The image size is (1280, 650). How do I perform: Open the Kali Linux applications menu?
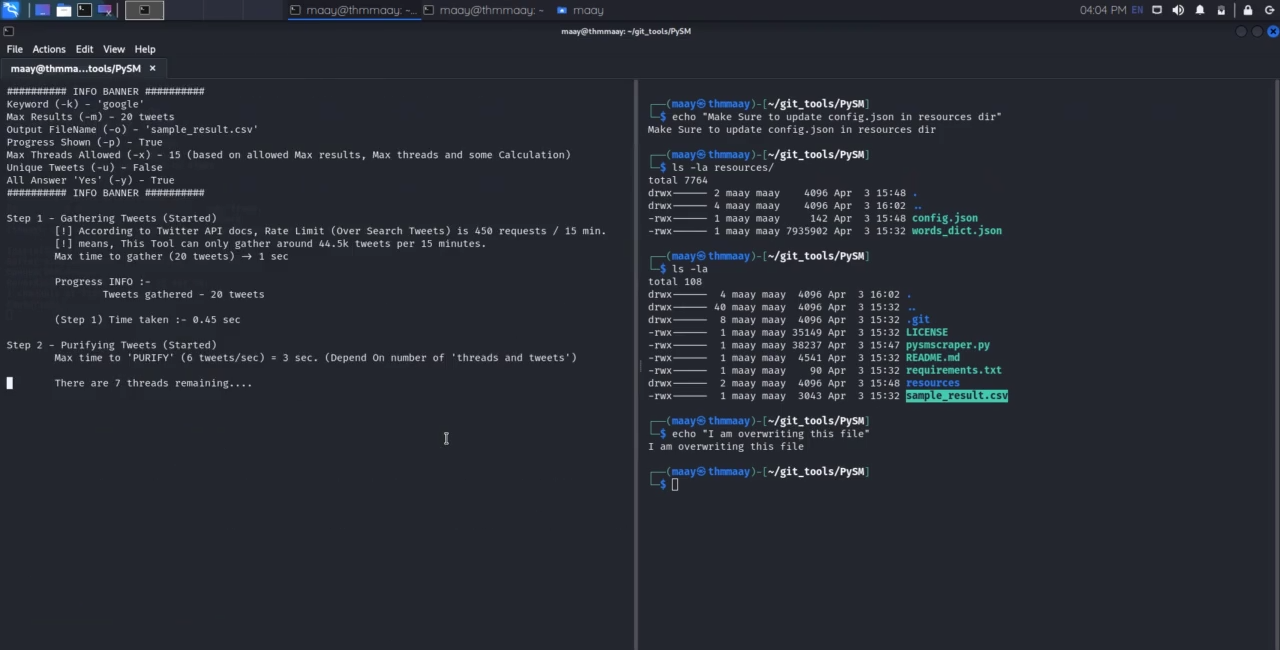10,10
